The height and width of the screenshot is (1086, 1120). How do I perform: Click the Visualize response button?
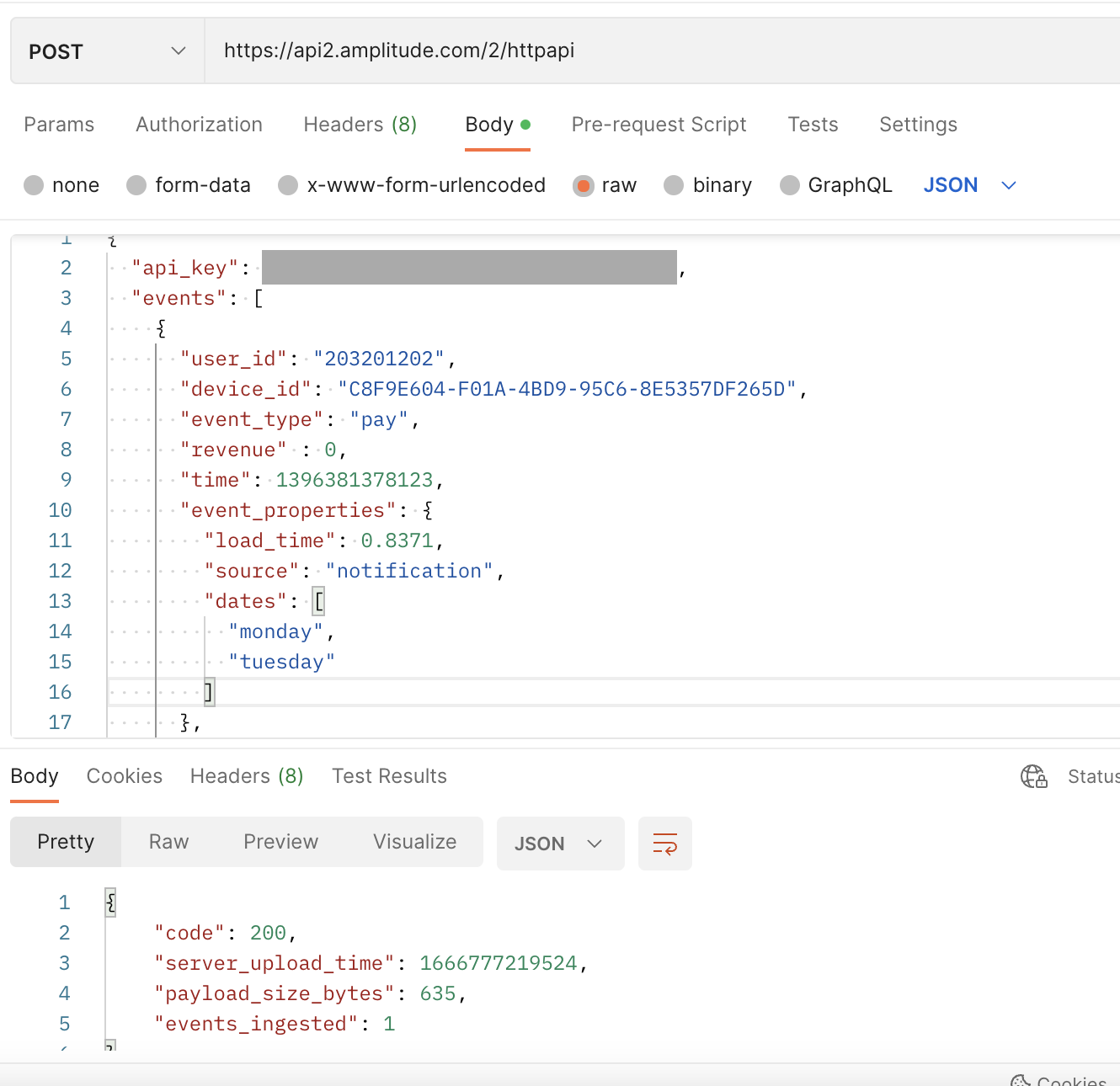coord(414,842)
